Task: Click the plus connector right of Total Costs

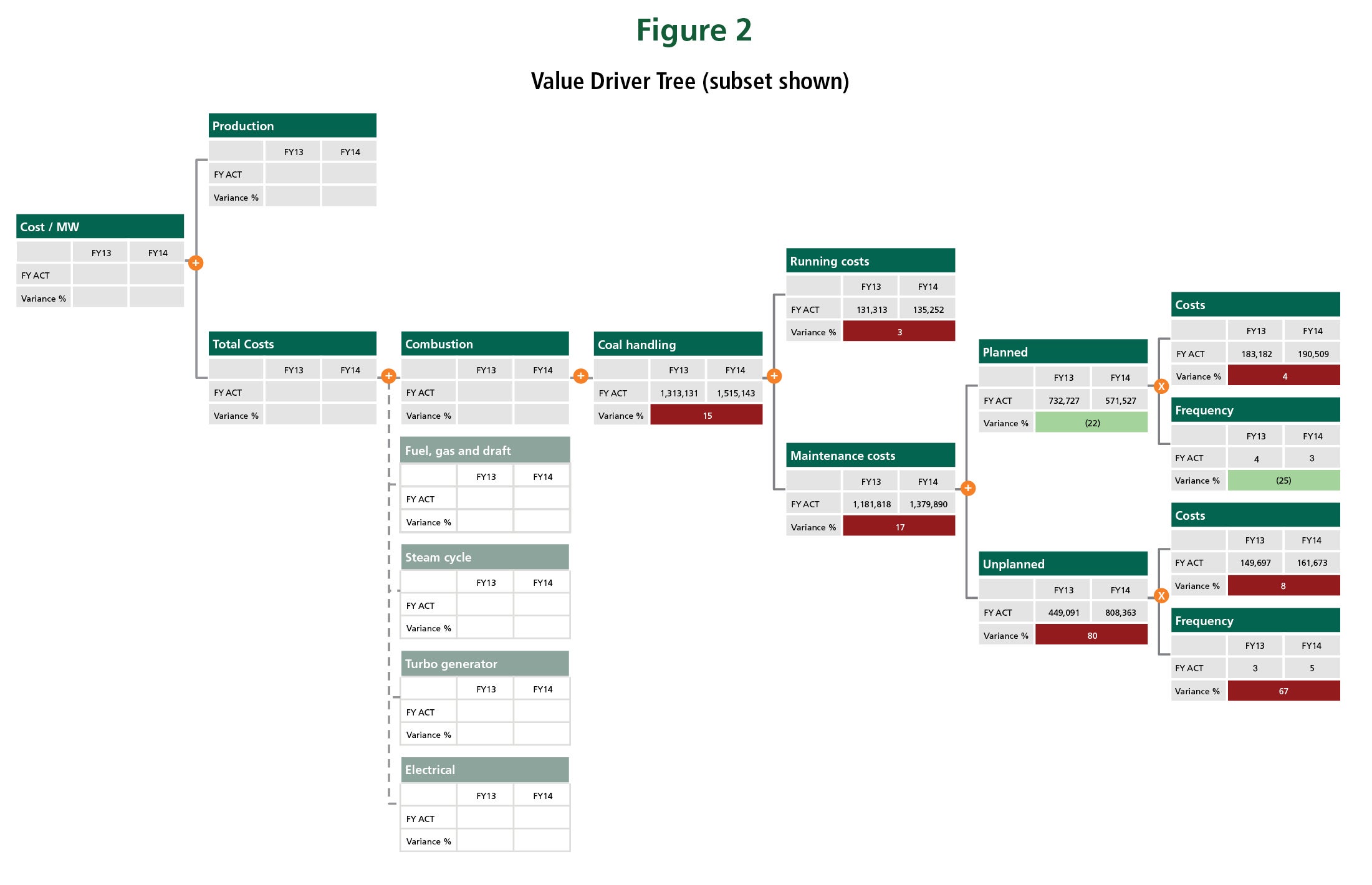Action: pyautogui.click(x=388, y=376)
